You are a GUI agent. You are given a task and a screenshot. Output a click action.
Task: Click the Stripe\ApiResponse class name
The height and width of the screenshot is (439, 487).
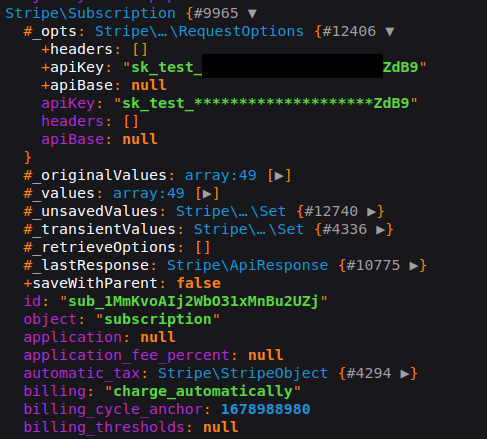pyautogui.click(x=248, y=266)
